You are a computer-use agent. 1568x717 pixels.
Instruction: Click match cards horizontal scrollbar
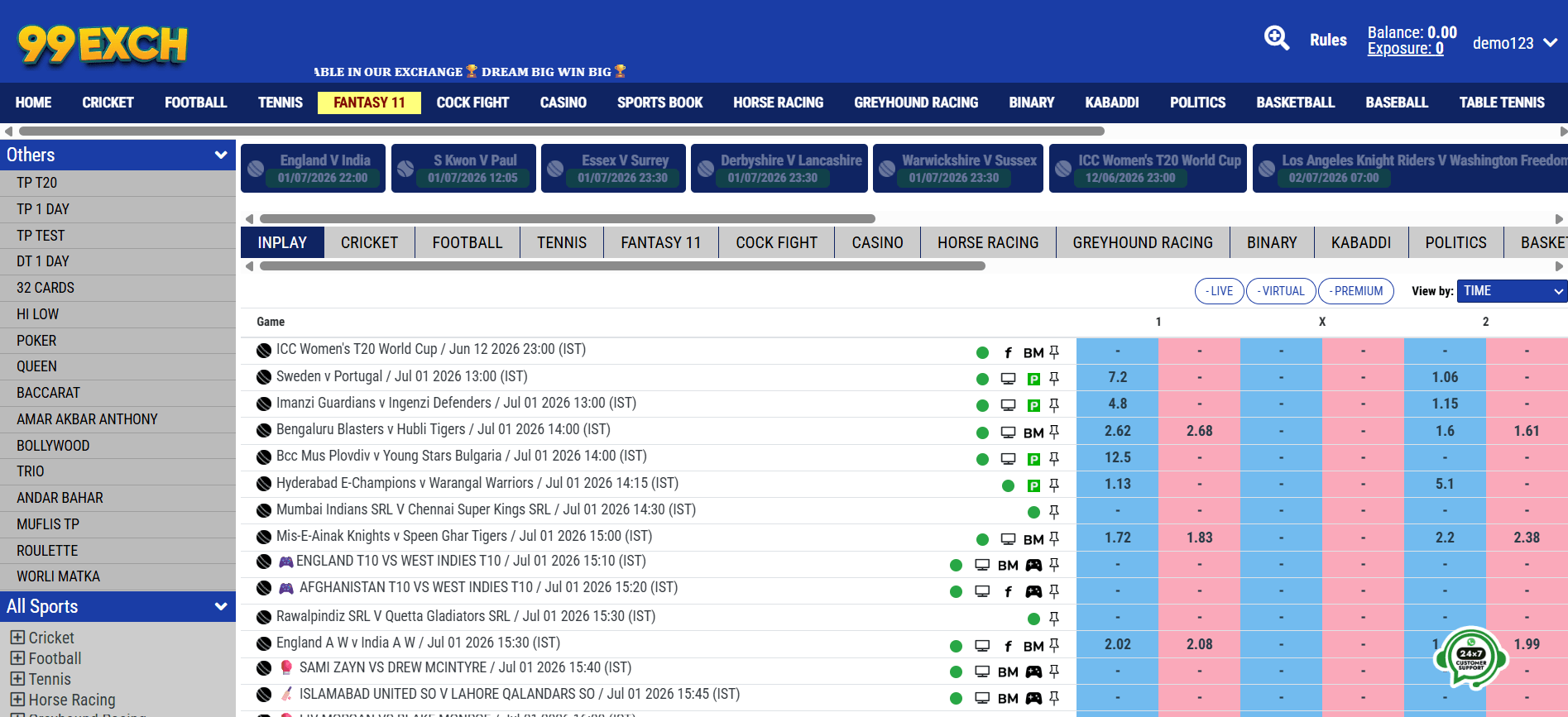[568, 218]
